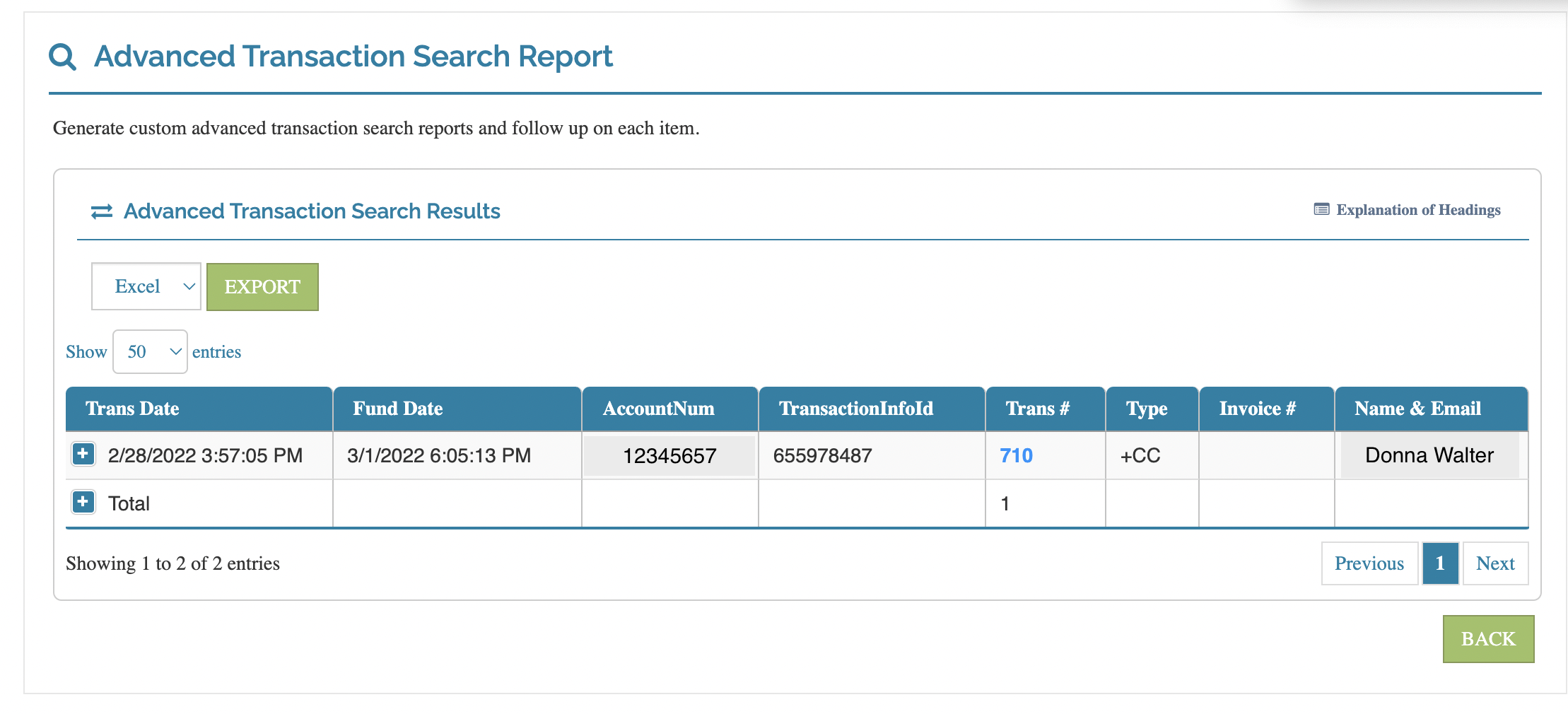The height and width of the screenshot is (714, 1568).
Task: Open the Excel export format dropdown
Action: tap(146, 286)
